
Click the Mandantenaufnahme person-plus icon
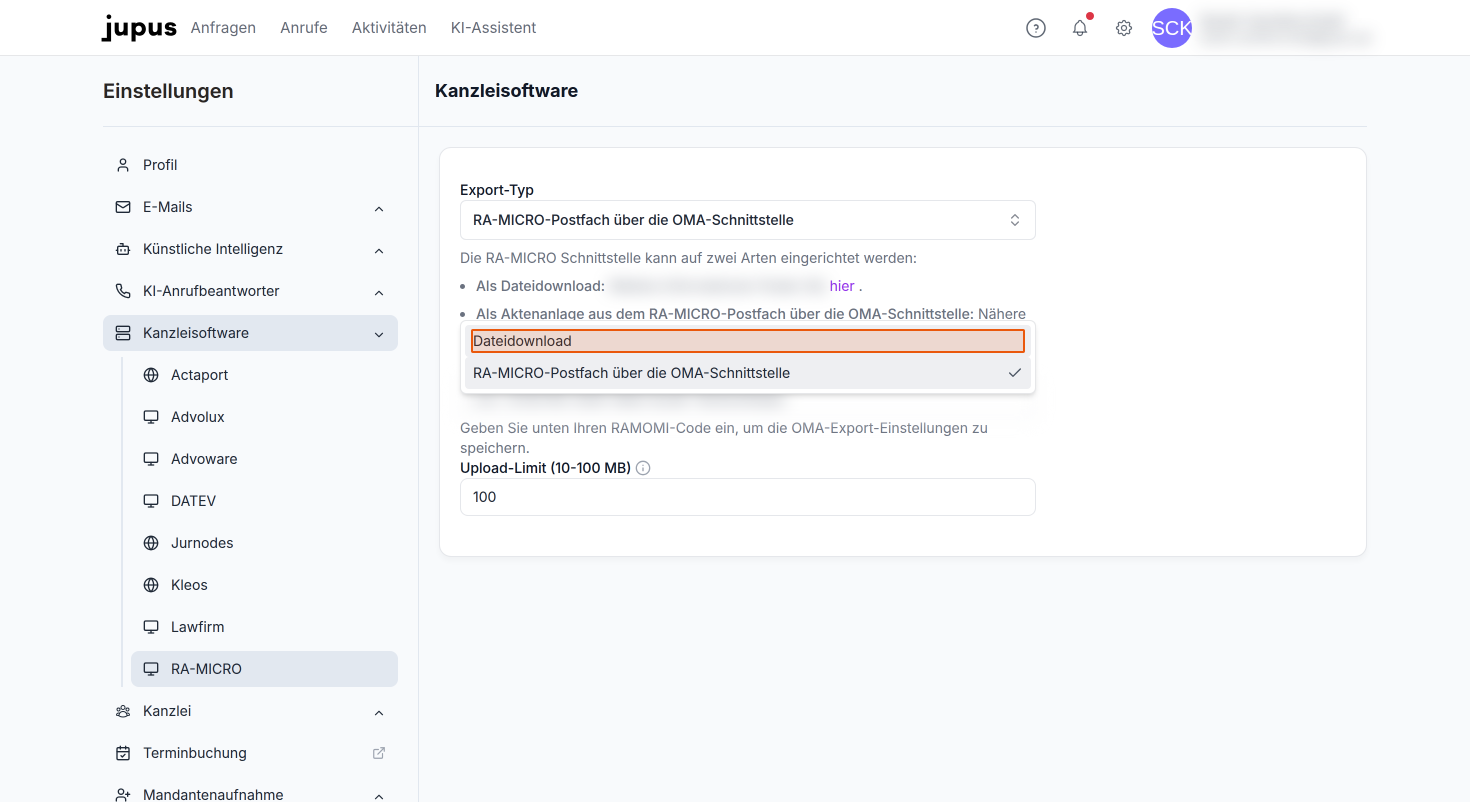point(123,795)
